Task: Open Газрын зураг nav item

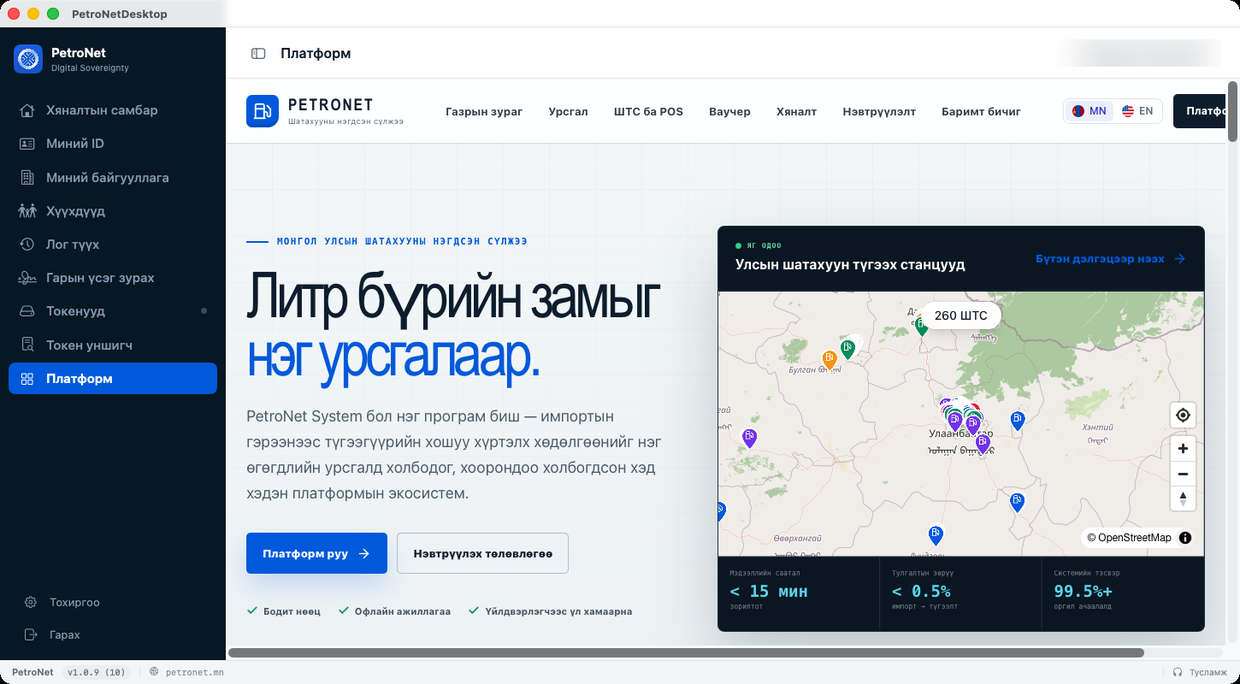Action: pos(484,111)
